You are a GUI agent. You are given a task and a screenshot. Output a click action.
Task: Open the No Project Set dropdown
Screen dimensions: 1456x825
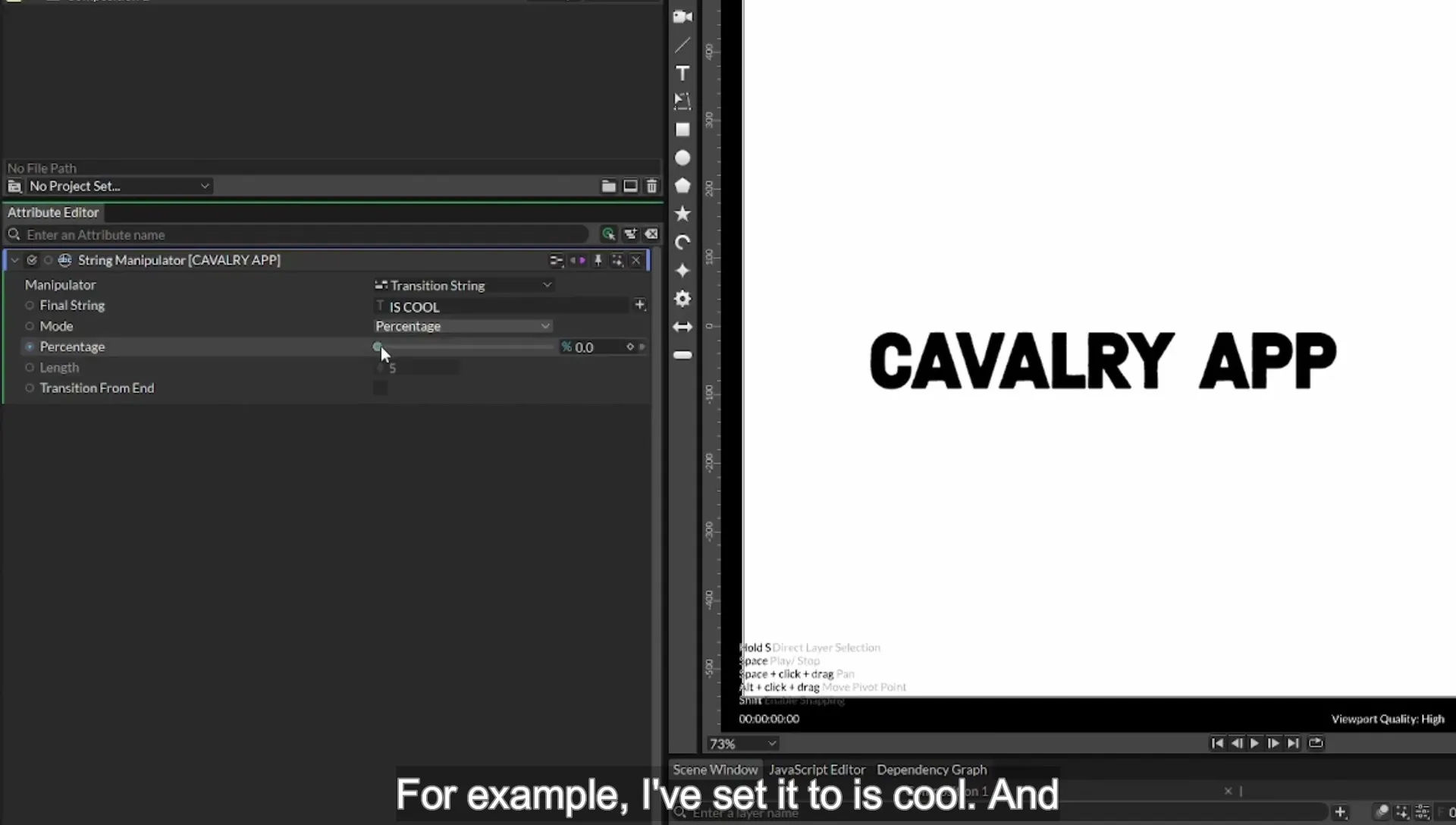tap(119, 186)
